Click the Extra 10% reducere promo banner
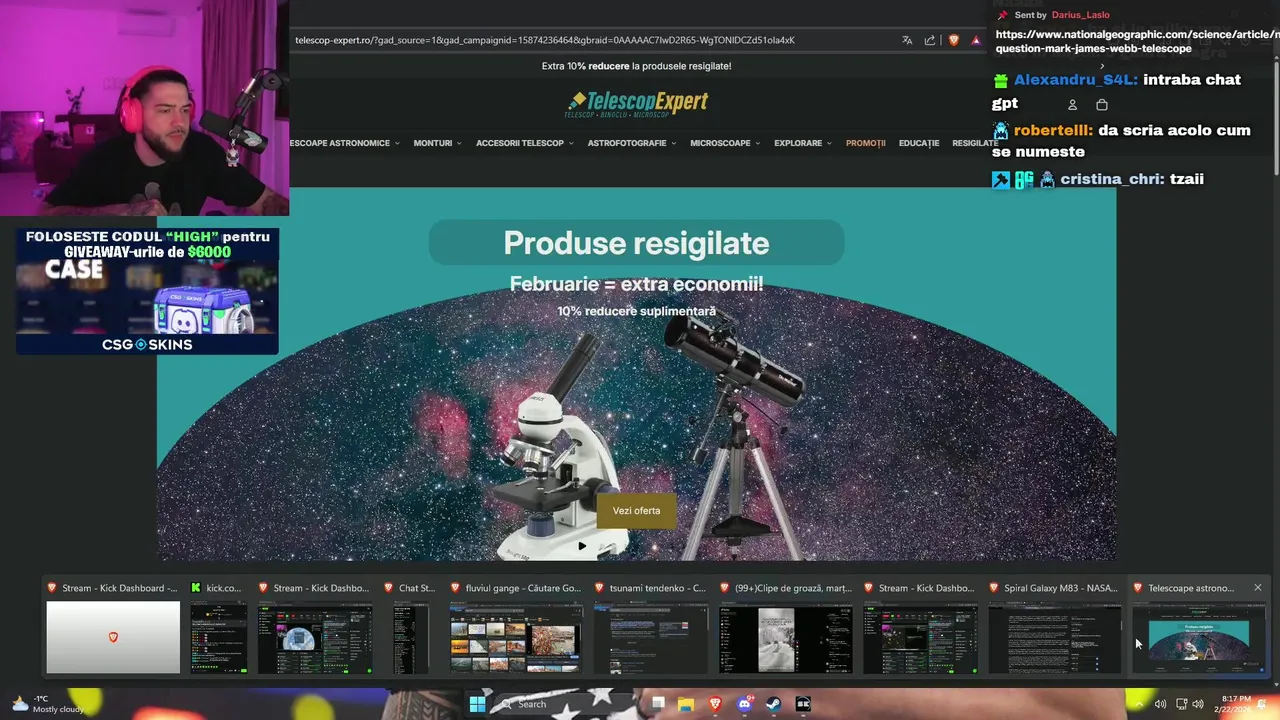 coord(636,66)
